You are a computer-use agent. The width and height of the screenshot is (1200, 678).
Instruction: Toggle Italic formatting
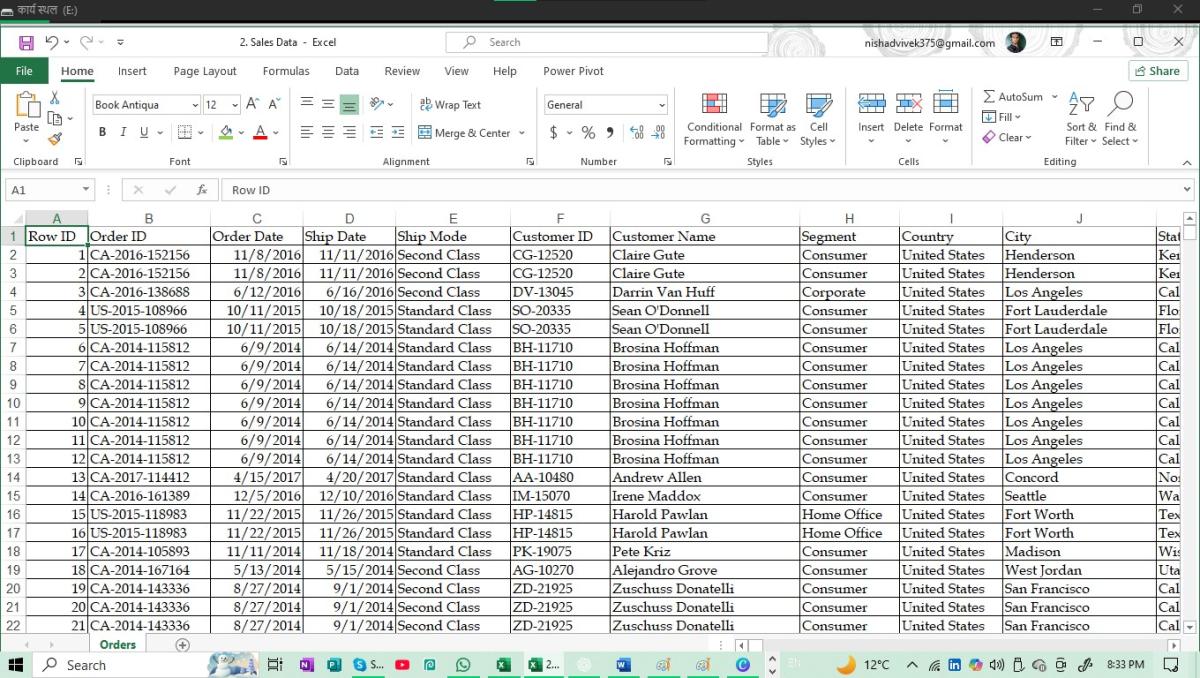click(123, 132)
